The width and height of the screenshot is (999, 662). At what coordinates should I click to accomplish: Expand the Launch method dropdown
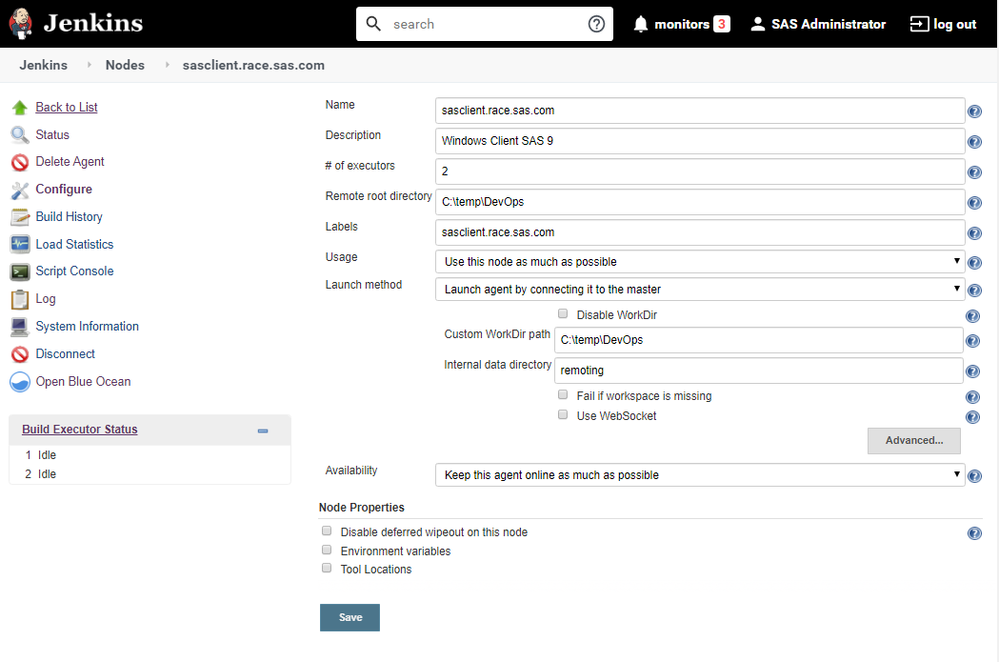(700, 290)
